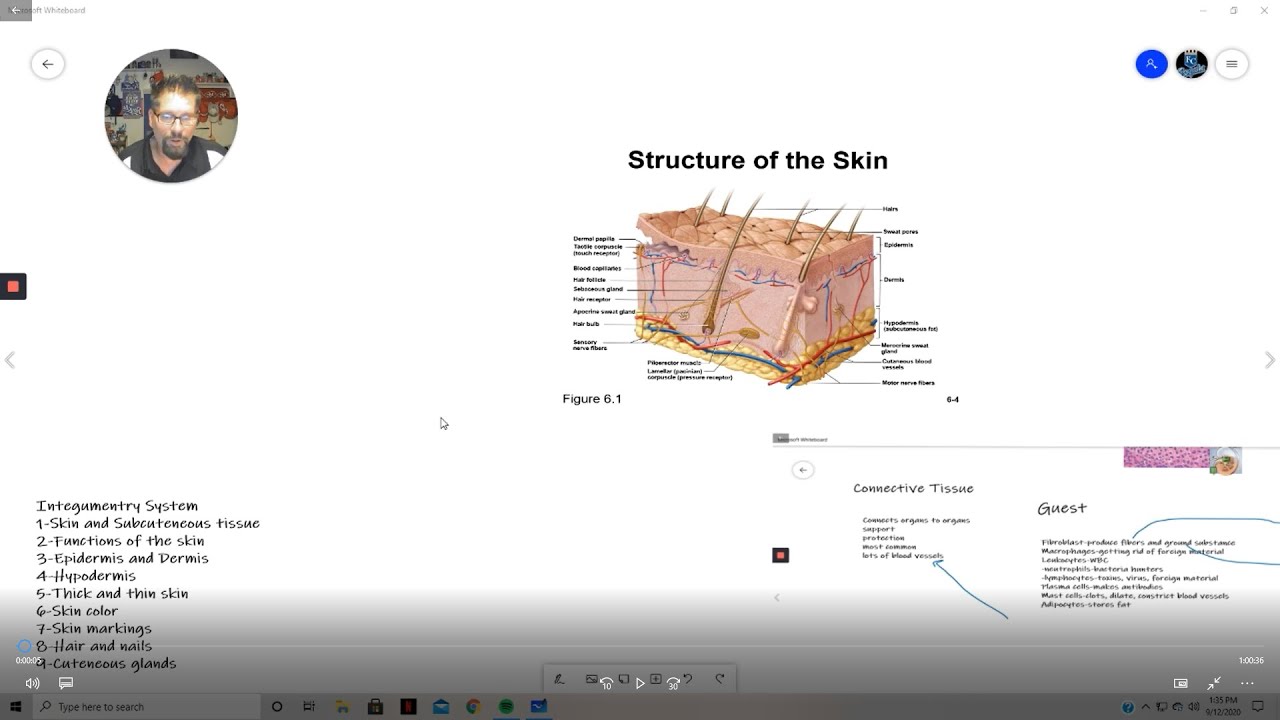Image resolution: width=1280 pixels, height=720 pixels.
Task: Click the skin cross-section diagram image
Action: (755, 287)
